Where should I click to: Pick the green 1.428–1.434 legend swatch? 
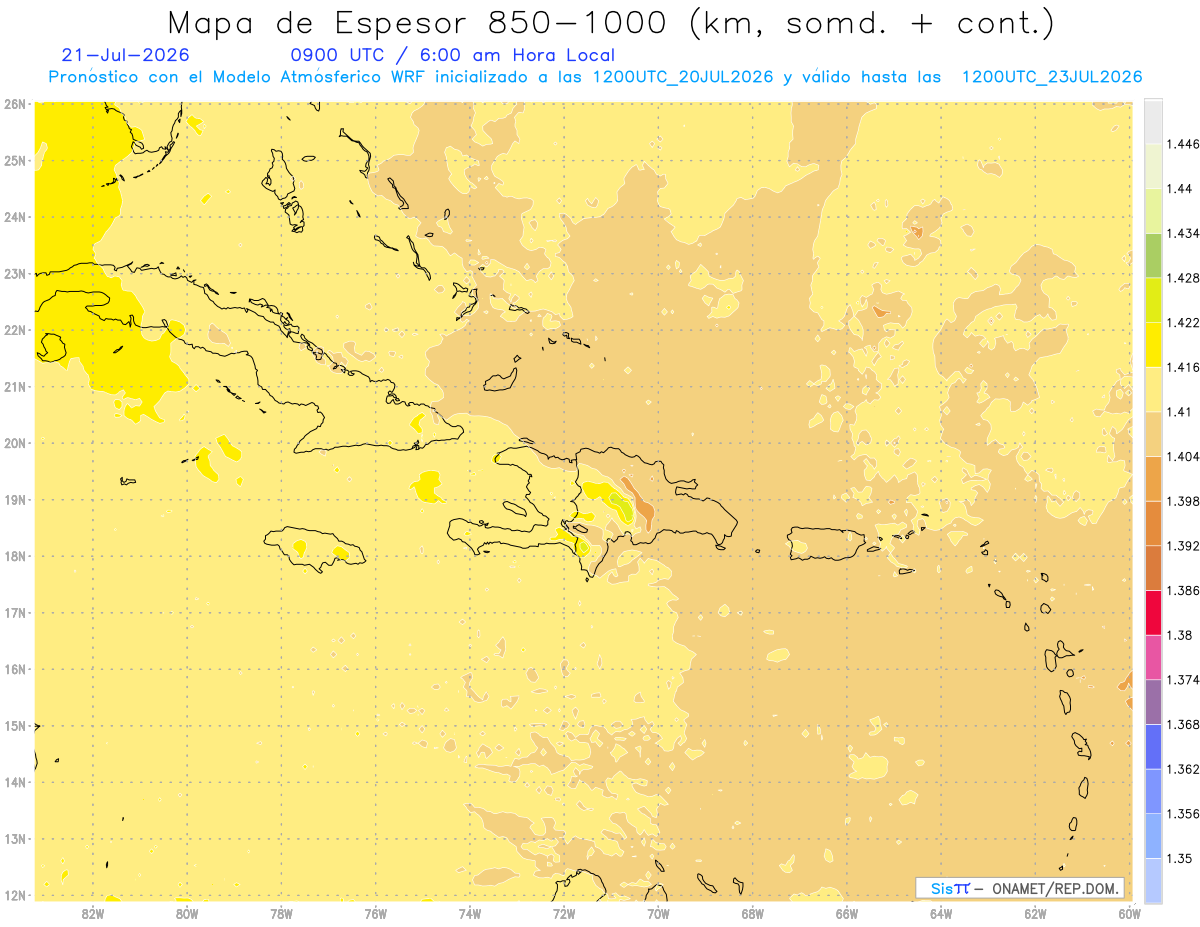pyautogui.click(x=1153, y=256)
